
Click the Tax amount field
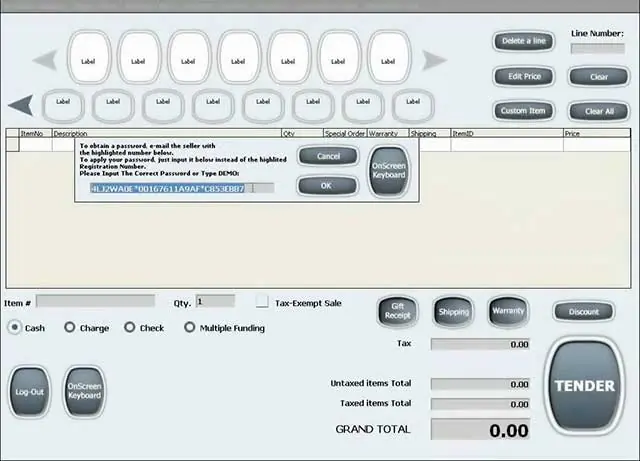pyautogui.click(x=480, y=344)
